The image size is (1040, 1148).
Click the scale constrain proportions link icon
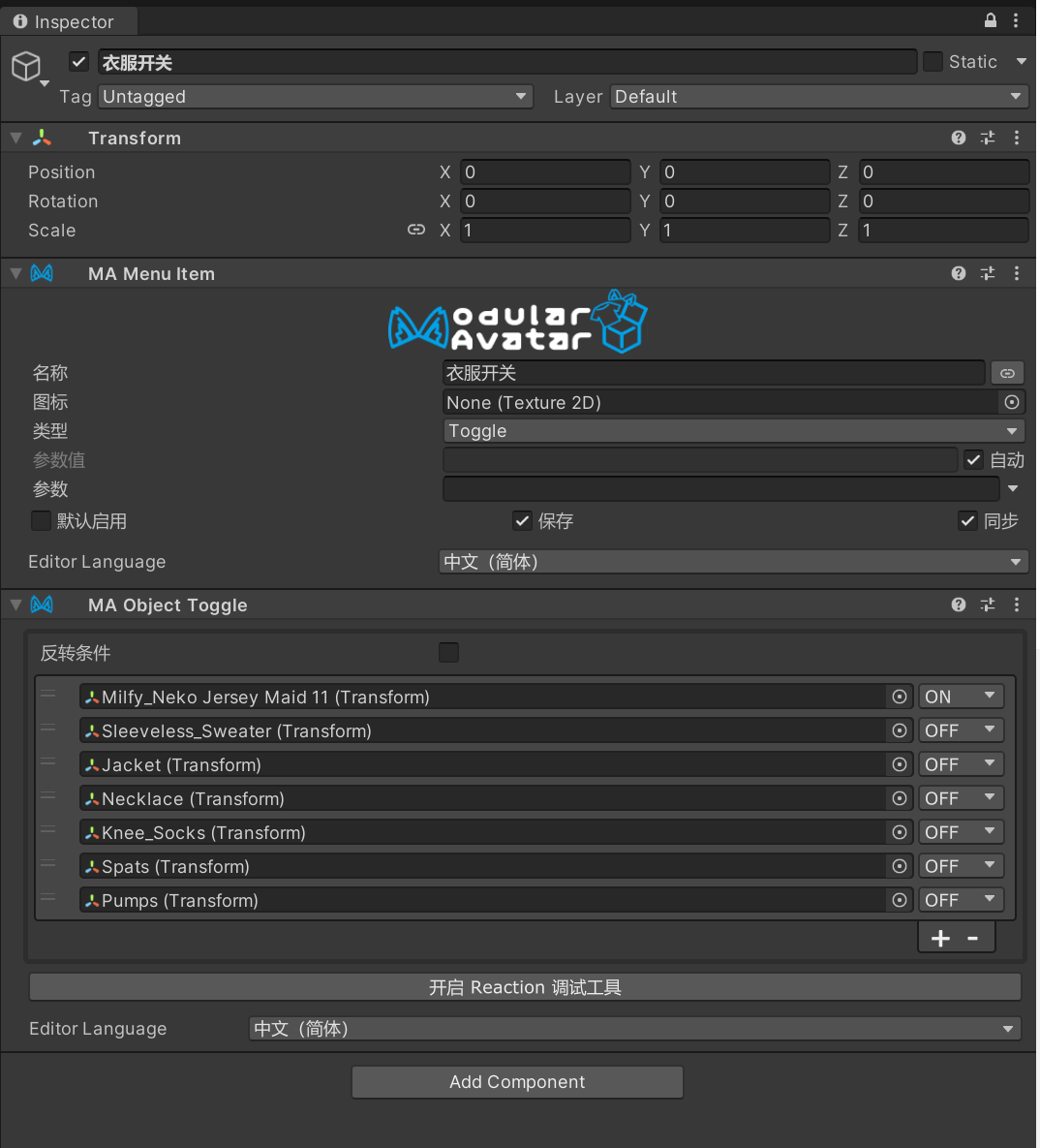[x=416, y=230]
